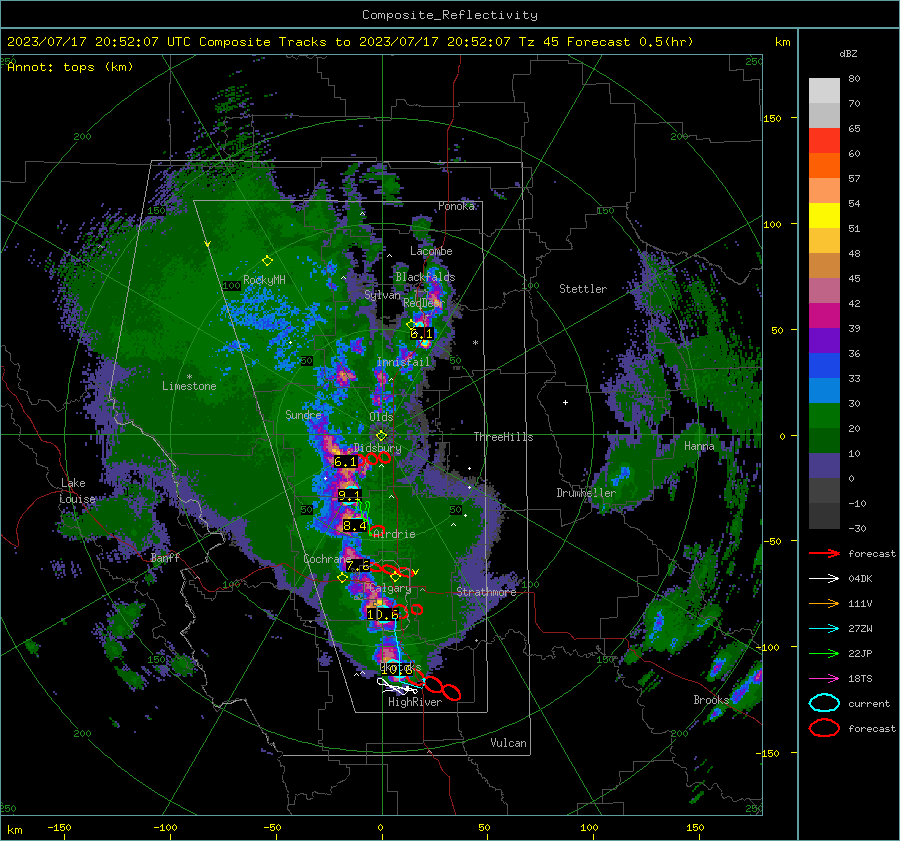
Task: Click the Limestone label
Action: click(189, 386)
